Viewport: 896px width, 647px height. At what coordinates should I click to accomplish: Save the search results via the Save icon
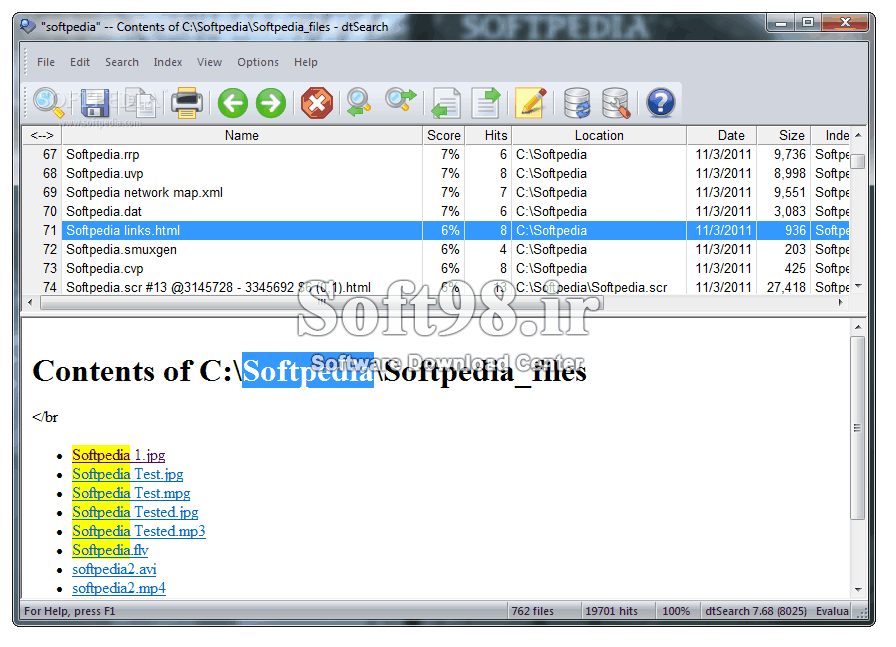pyautogui.click(x=95, y=103)
